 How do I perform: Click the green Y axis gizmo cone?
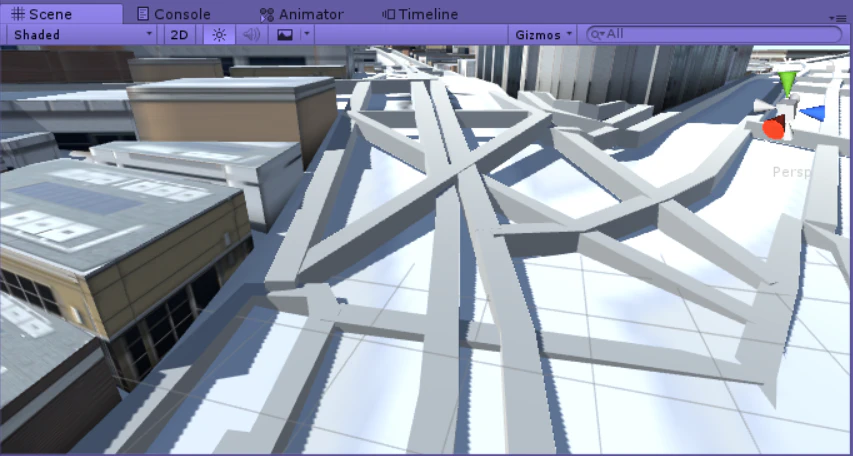click(x=787, y=83)
